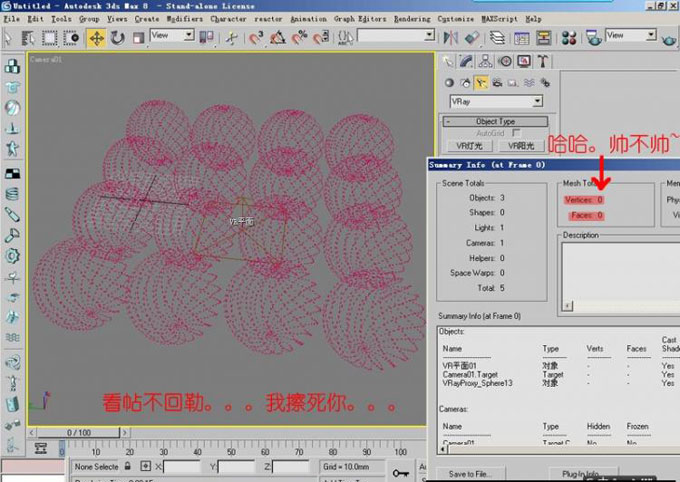Open the Graph Editors menu
680x482 pixels.
click(x=360, y=19)
